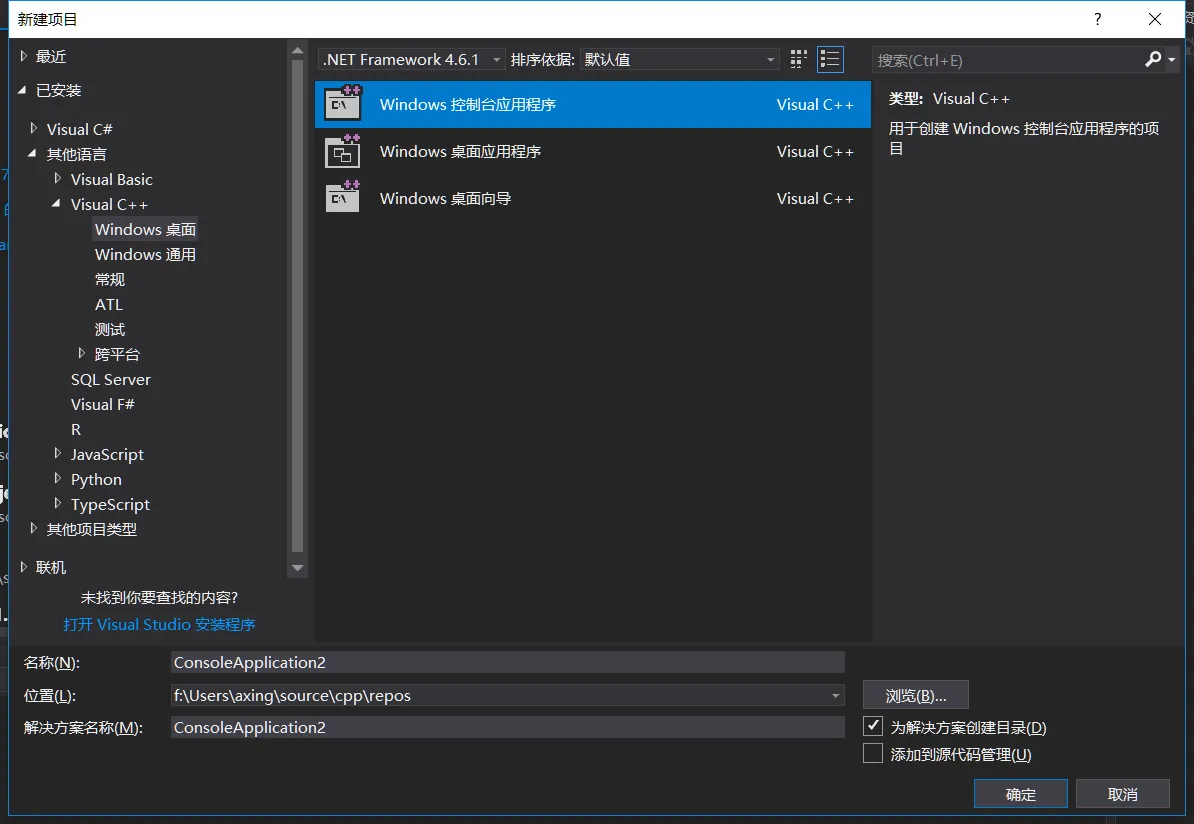
Task: Click the search magnifier icon
Action: point(1153,59)
